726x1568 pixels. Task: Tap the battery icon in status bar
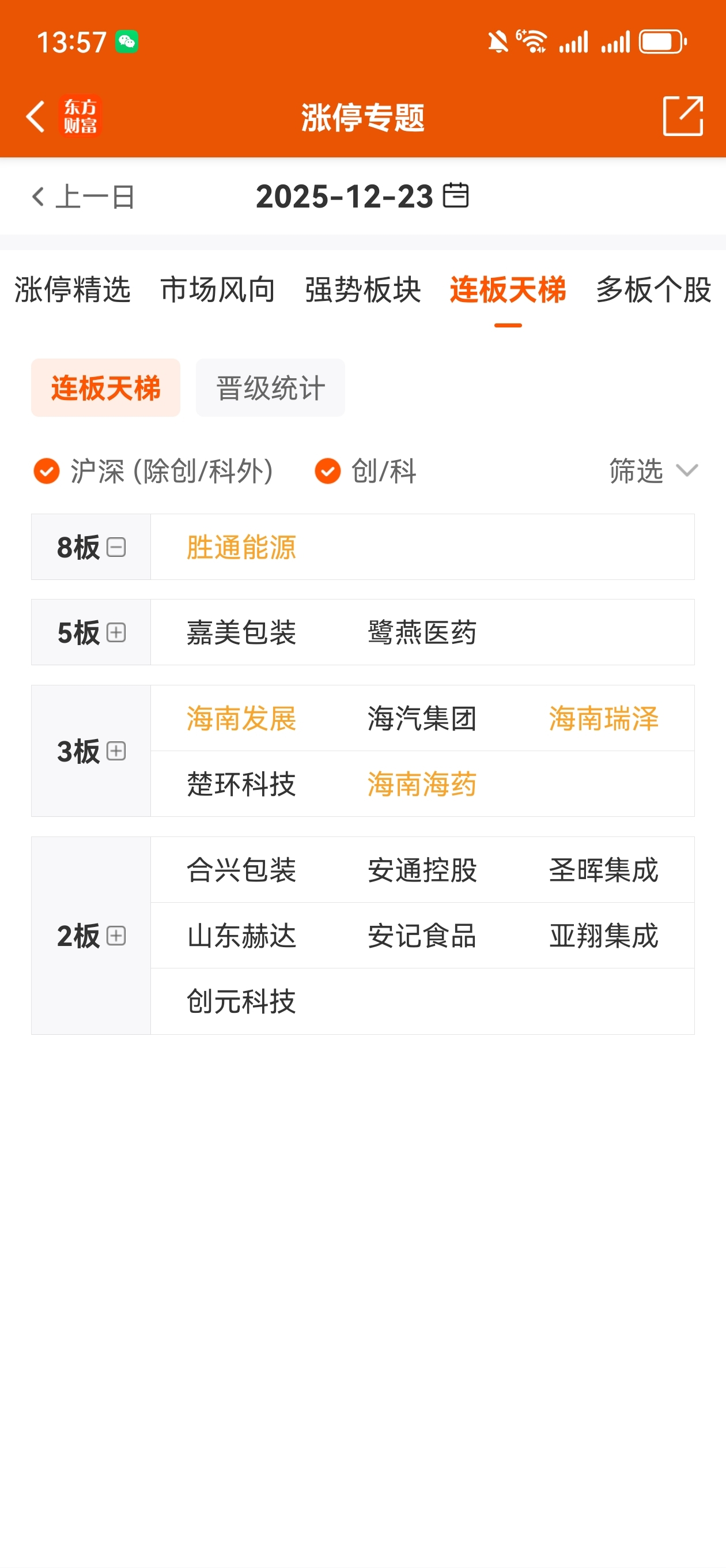click(662, 42)
